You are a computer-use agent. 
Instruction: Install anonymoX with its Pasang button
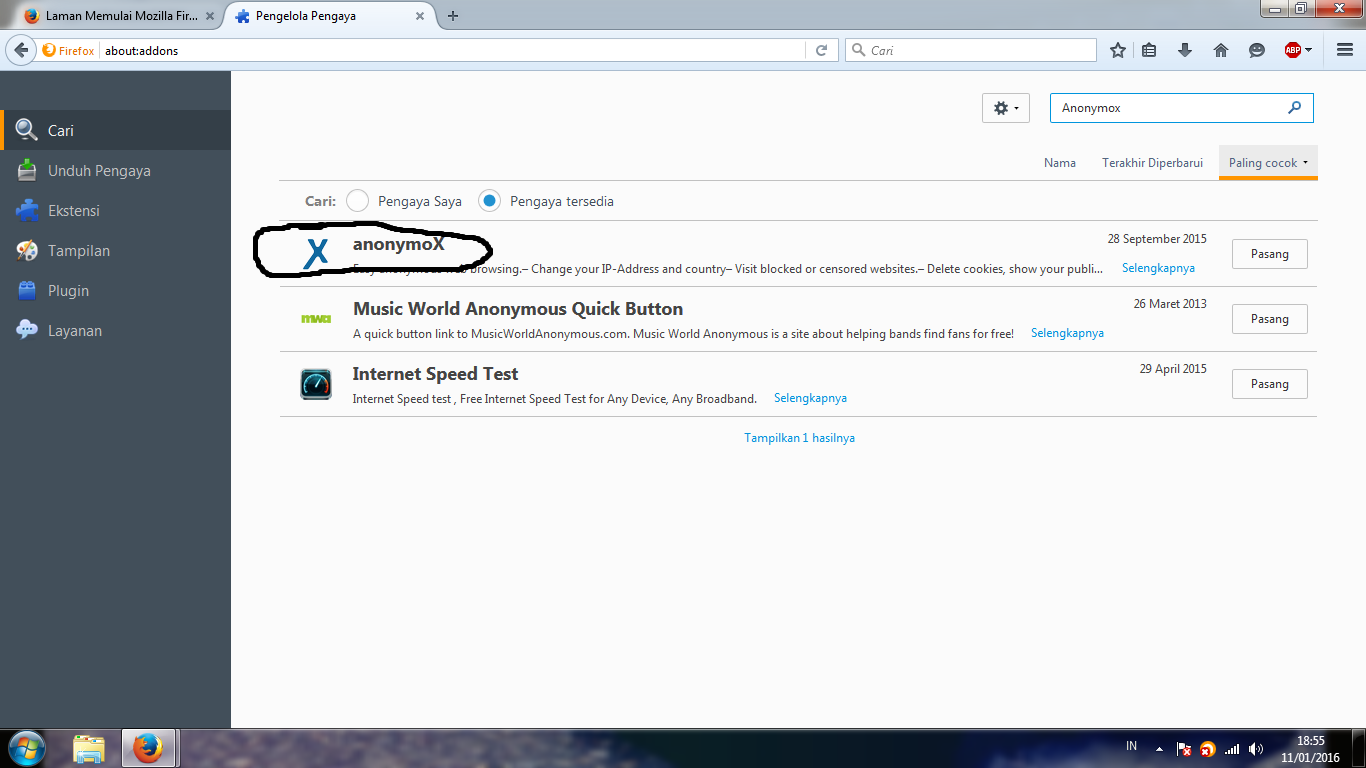point(1269,254)
